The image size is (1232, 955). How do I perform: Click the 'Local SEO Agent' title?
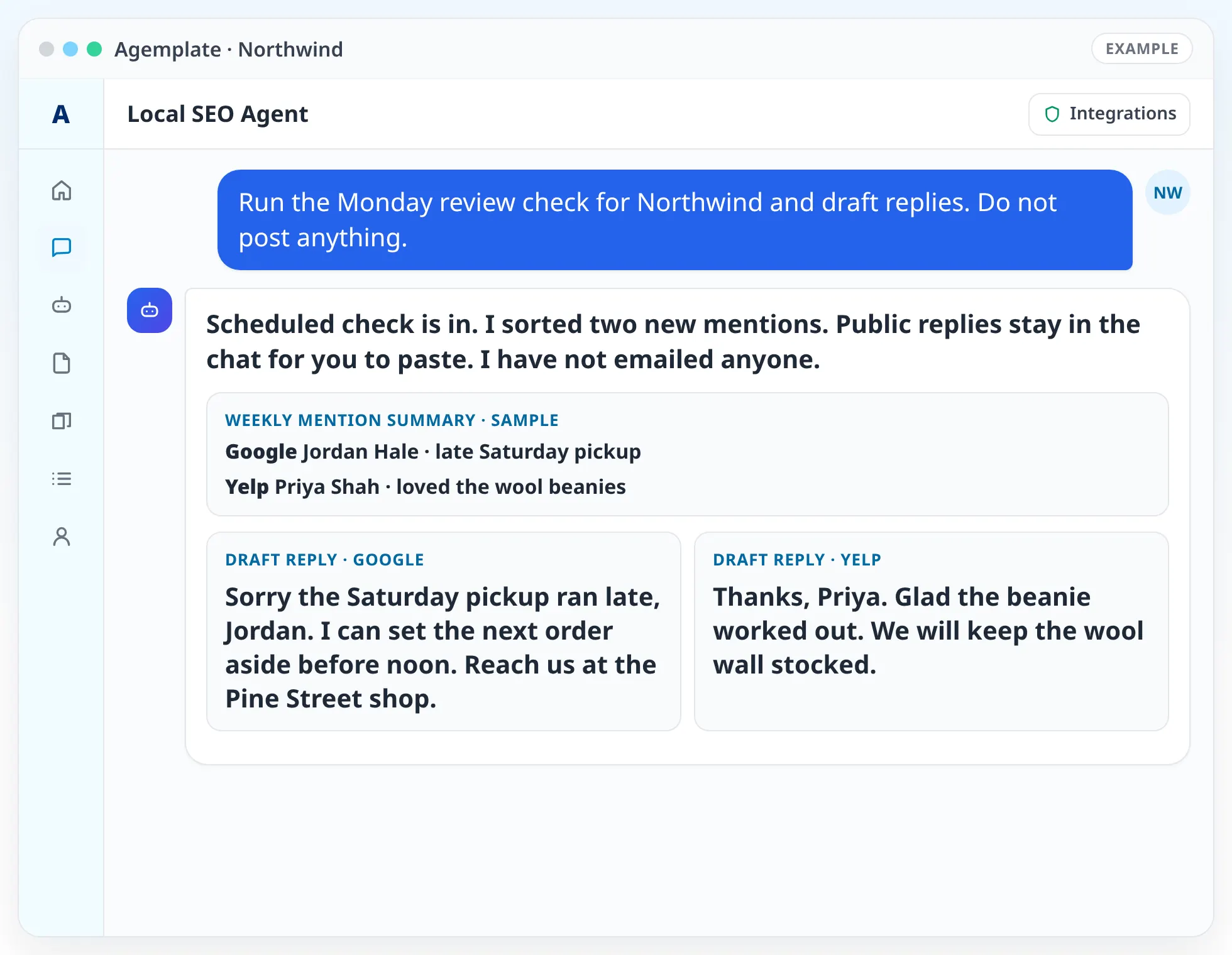pos(217,114)
